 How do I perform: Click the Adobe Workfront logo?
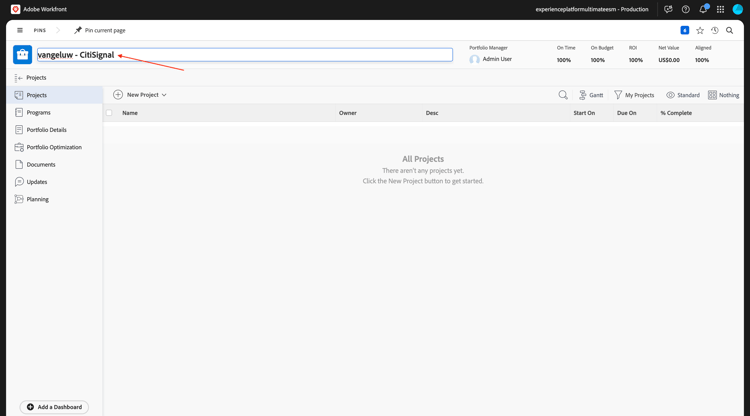coord(15,9)
